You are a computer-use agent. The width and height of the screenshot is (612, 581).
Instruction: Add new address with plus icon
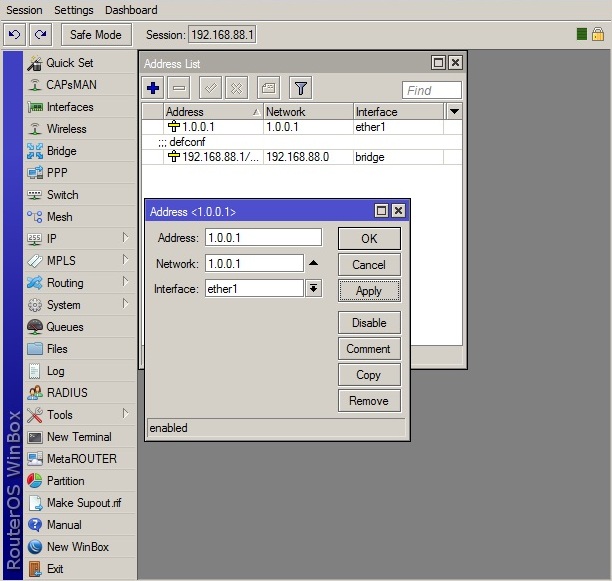coord(153,88)
